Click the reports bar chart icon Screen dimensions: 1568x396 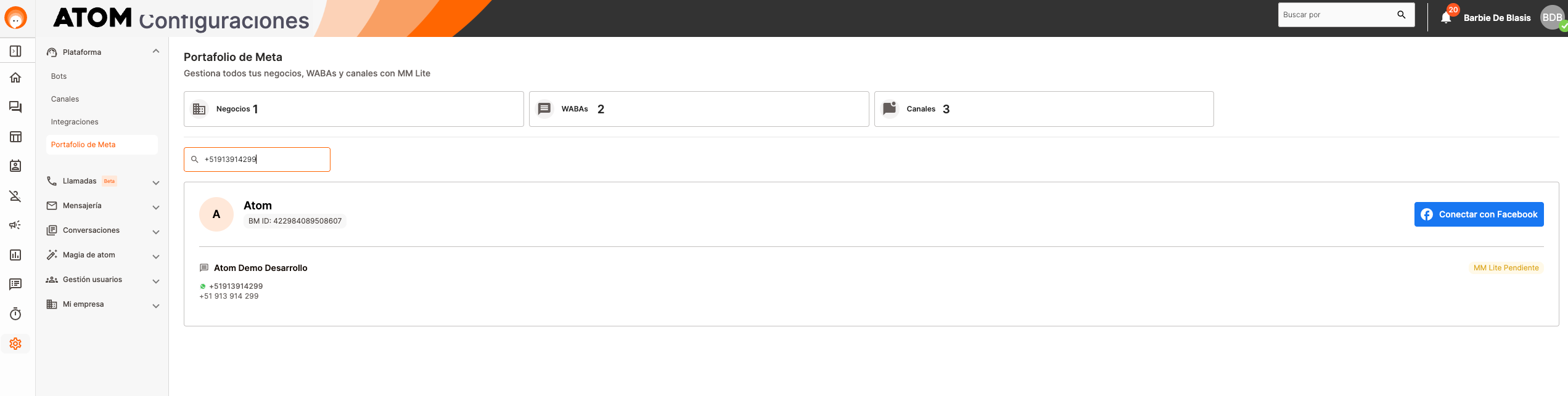tap(15, 255)
